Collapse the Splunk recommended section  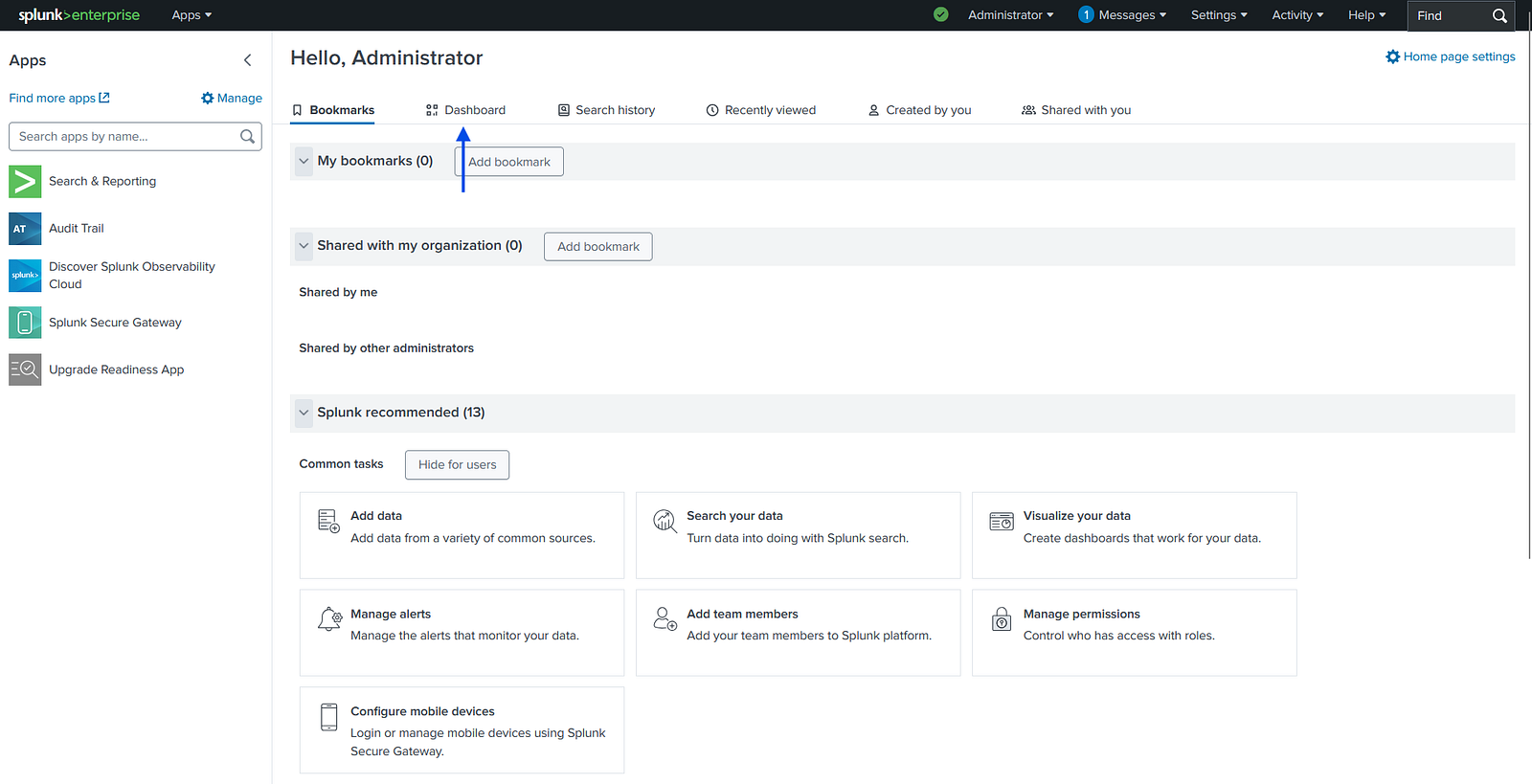click(x=304, y=413)
